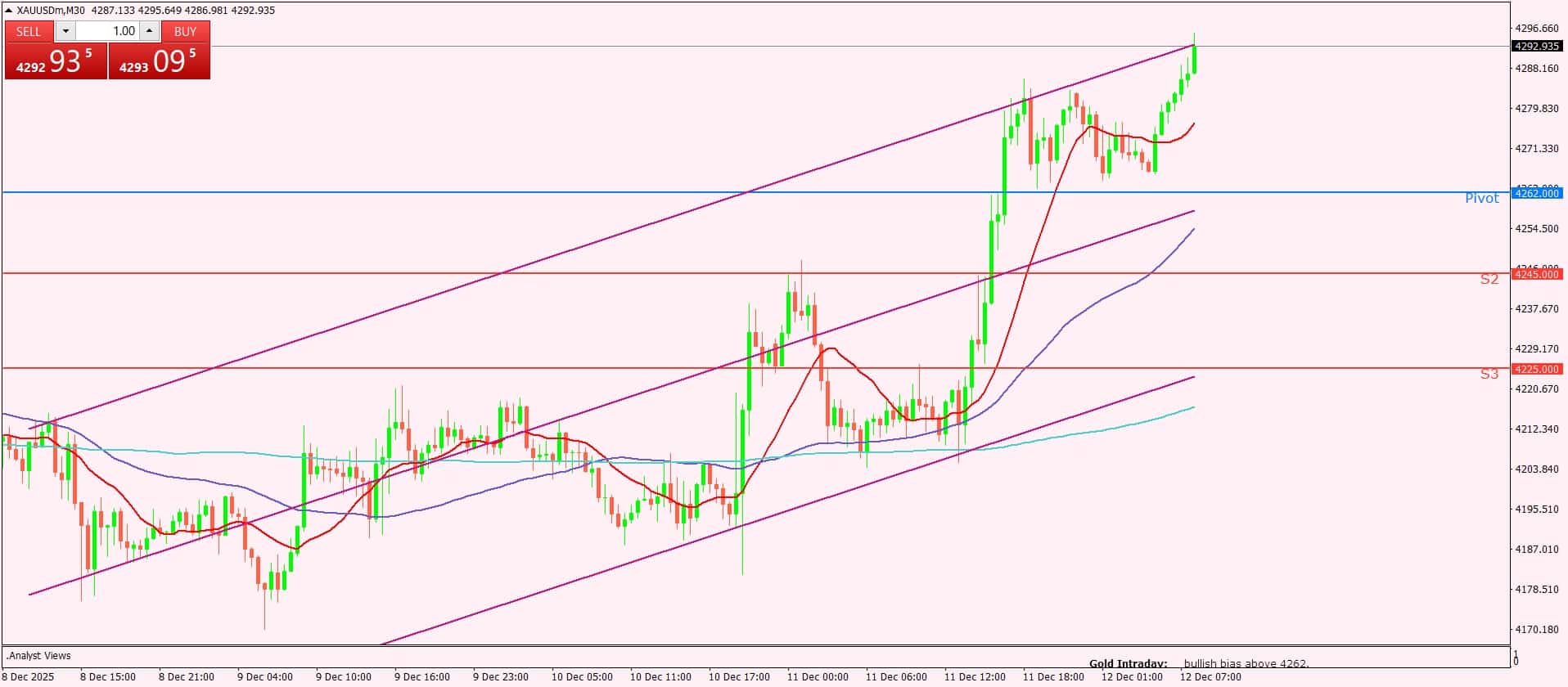This screenshot has width=1568, height=687.
Task: Click the 4178.510 price axis label
Action: [x=1538, y=589]
